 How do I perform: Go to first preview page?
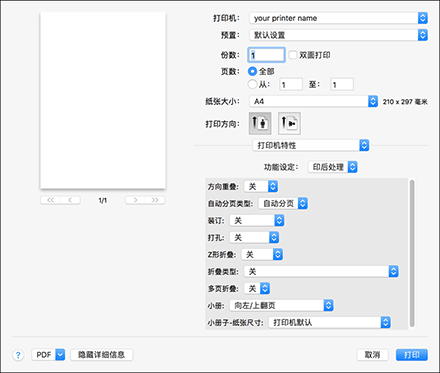point(50,200)
